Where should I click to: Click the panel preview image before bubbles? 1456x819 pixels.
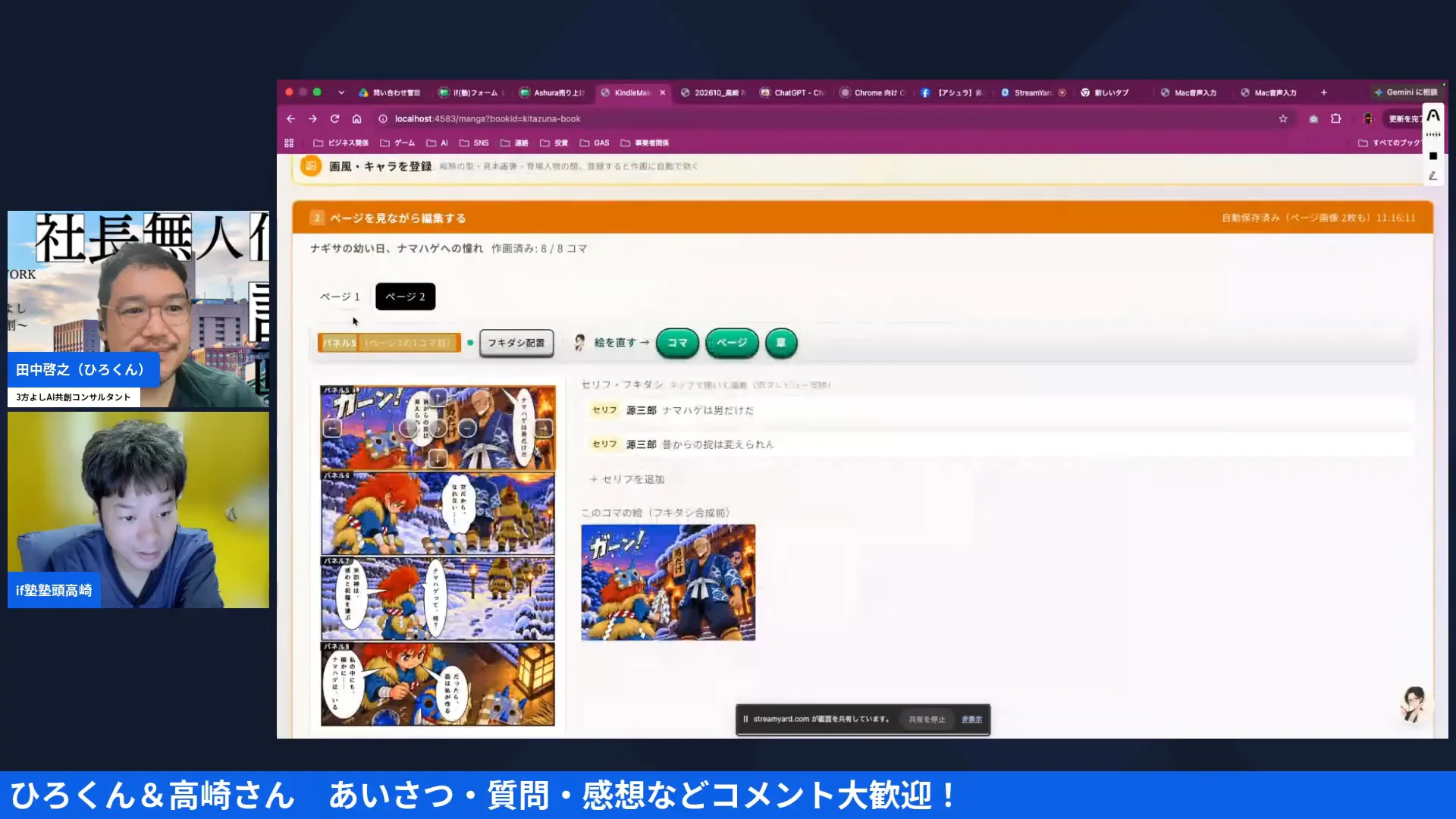[668, 582]
